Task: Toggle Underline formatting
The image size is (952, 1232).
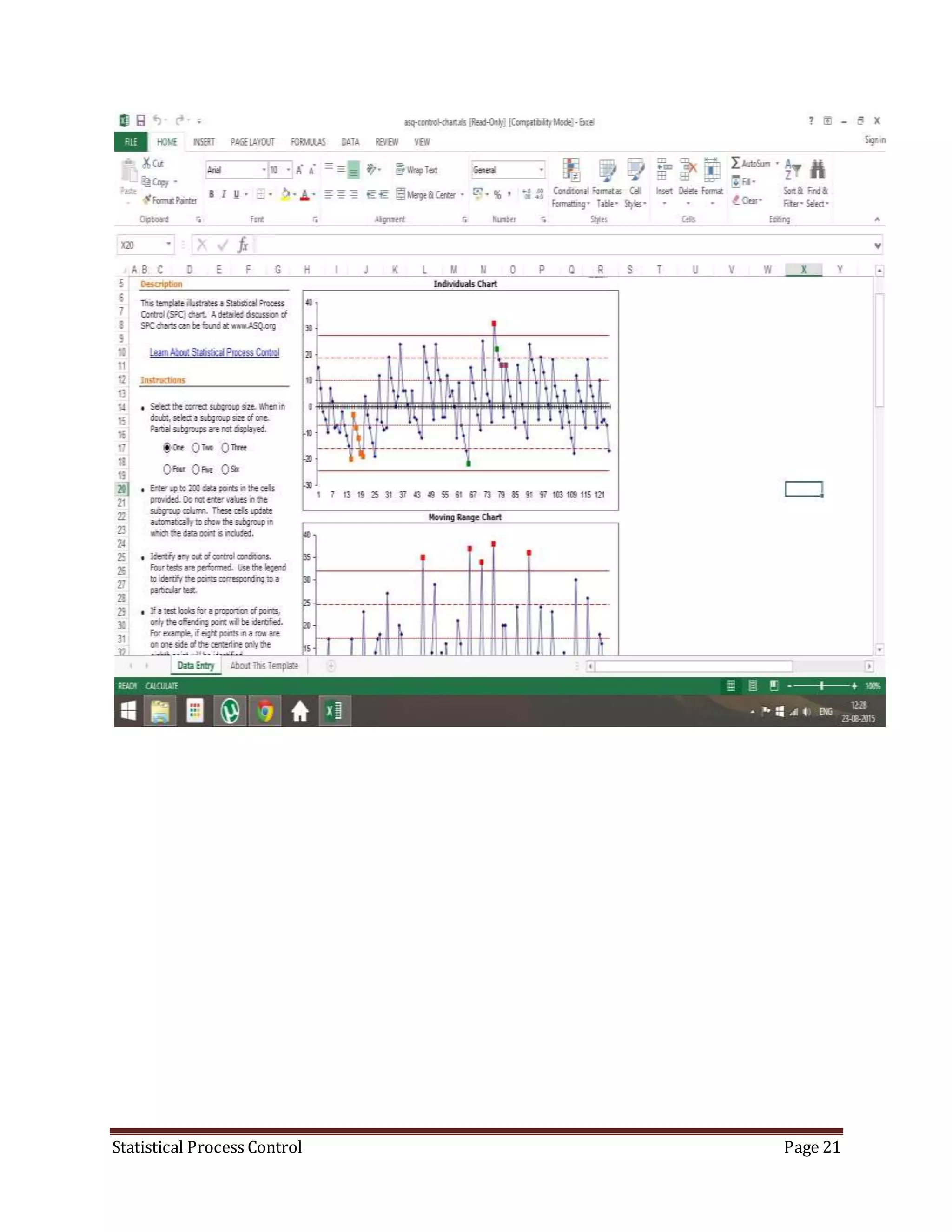Action: (x=236, y=194)
